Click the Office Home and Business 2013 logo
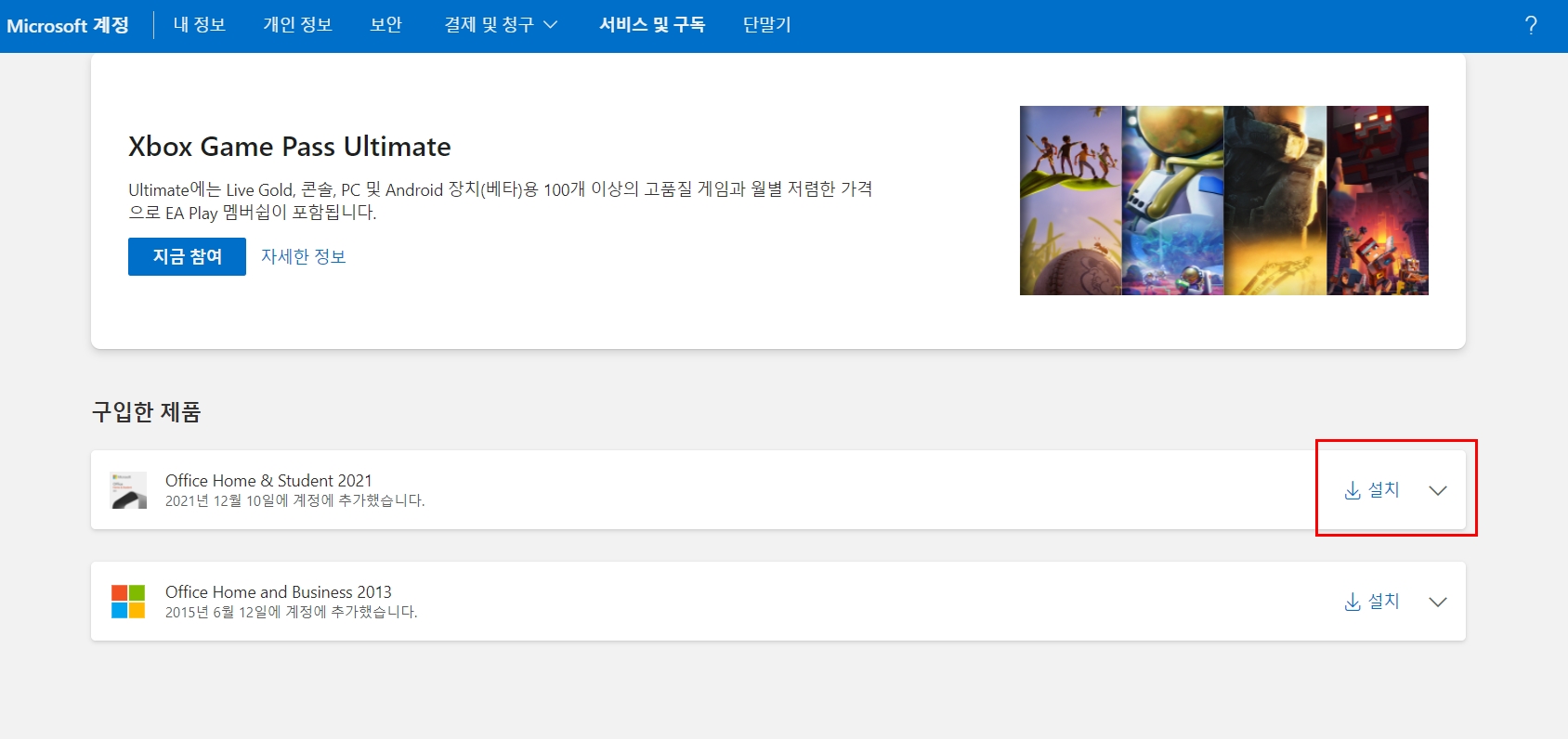Screen dimensions: 1568x739 pos(128,602)
